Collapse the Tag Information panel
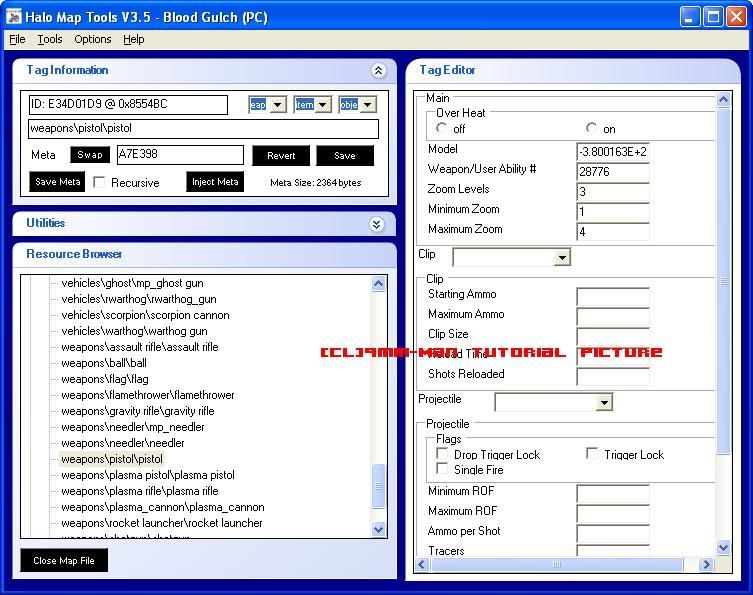Viewport: 753px width, 595px height. (378, 71)
